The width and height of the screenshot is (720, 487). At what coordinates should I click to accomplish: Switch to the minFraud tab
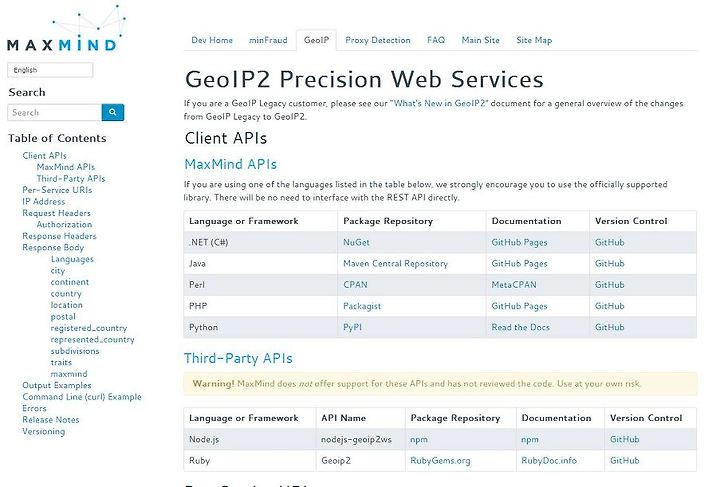(x=268, y=40)
